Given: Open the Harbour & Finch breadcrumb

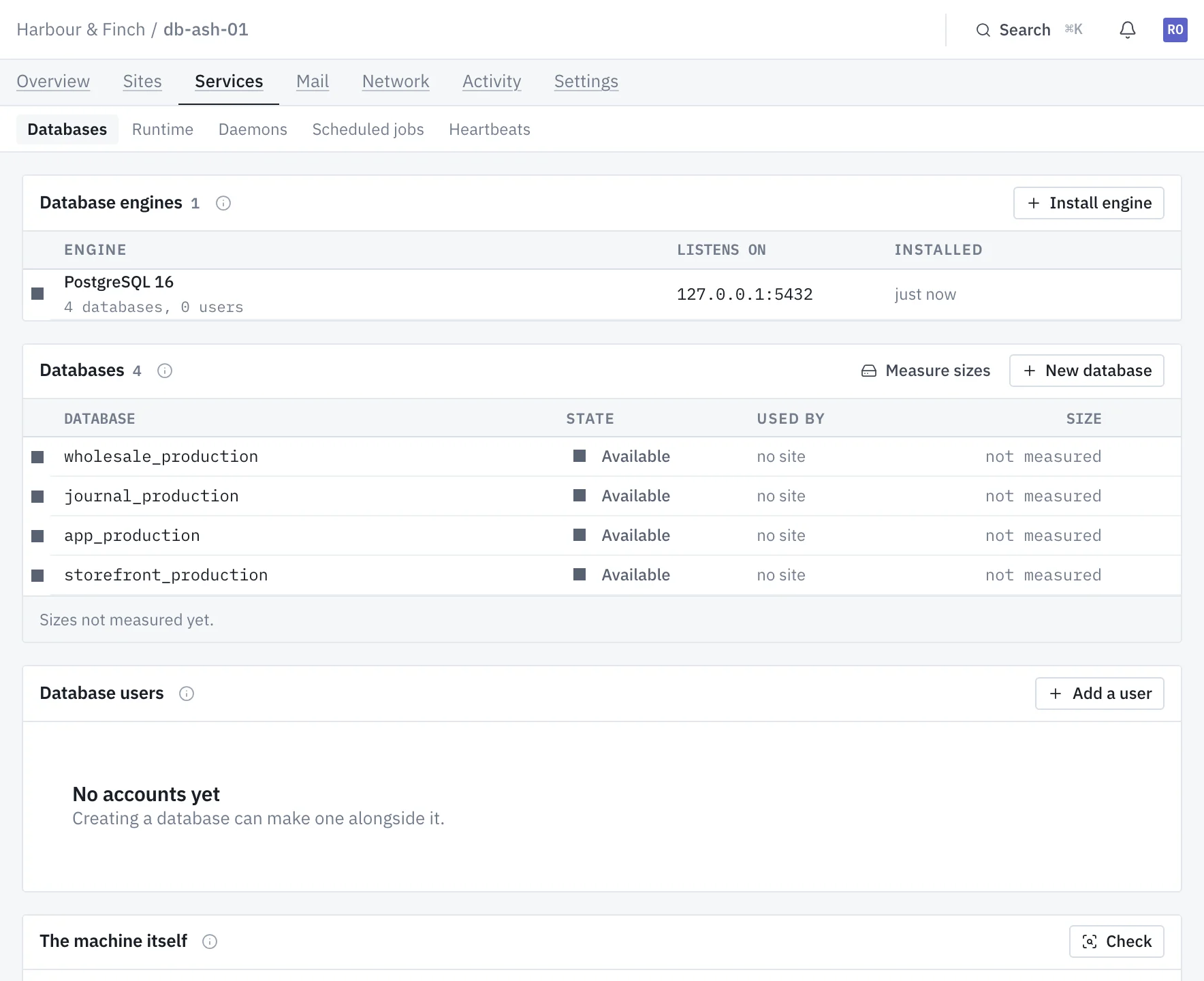Looking at the screenshot, I should pyautogui.click(x=81, y=30).
